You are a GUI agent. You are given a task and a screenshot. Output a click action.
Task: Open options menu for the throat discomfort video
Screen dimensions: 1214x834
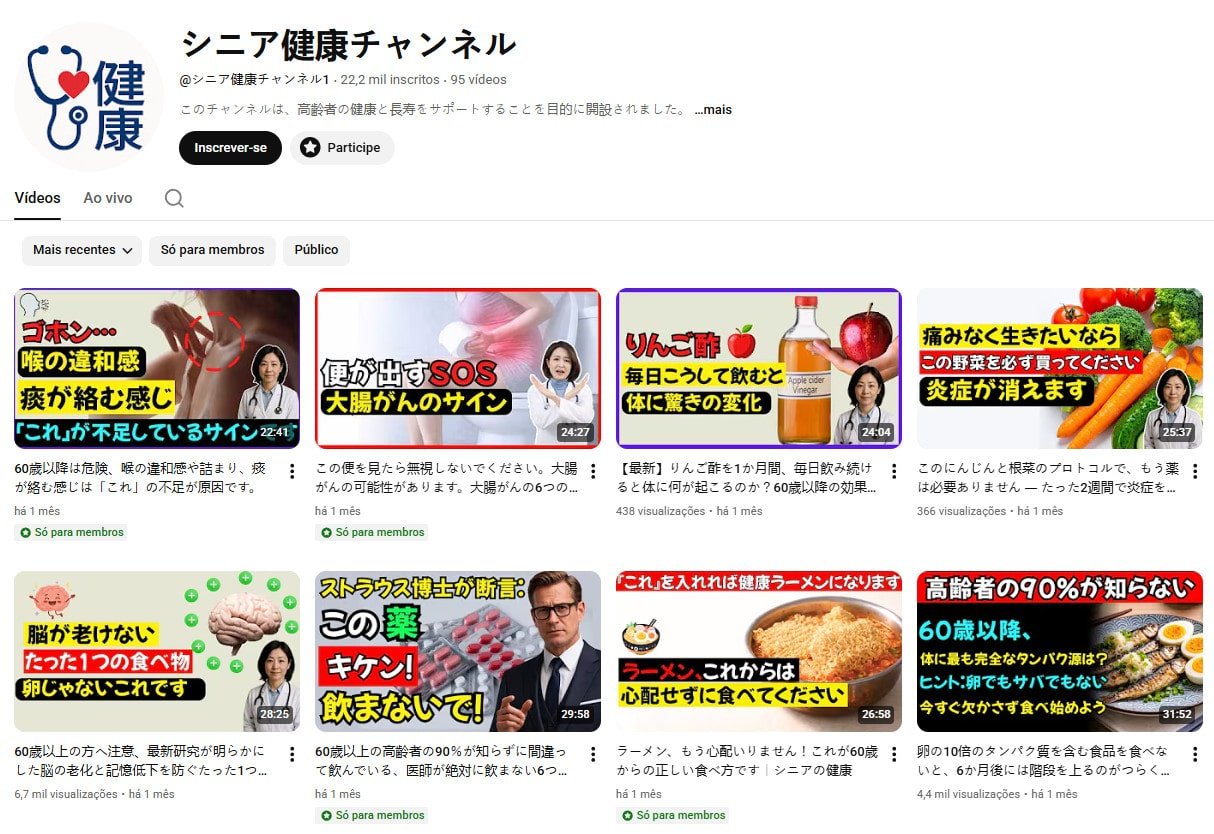tap(291, 471)
